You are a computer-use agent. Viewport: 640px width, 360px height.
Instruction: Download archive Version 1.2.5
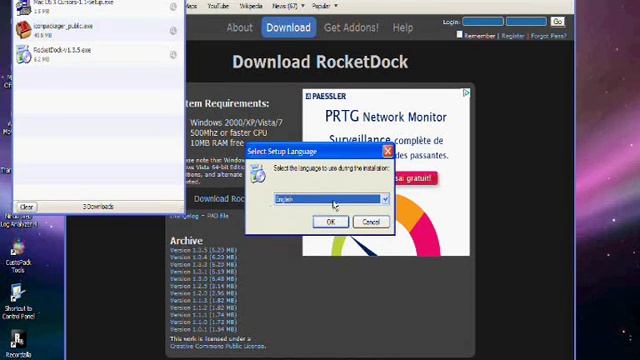pyautogui.click(x=203, y=286)
